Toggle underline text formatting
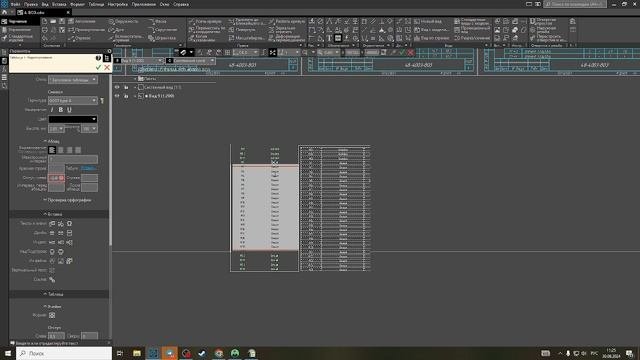Screen dimensions: 640x360 point(69,110)
